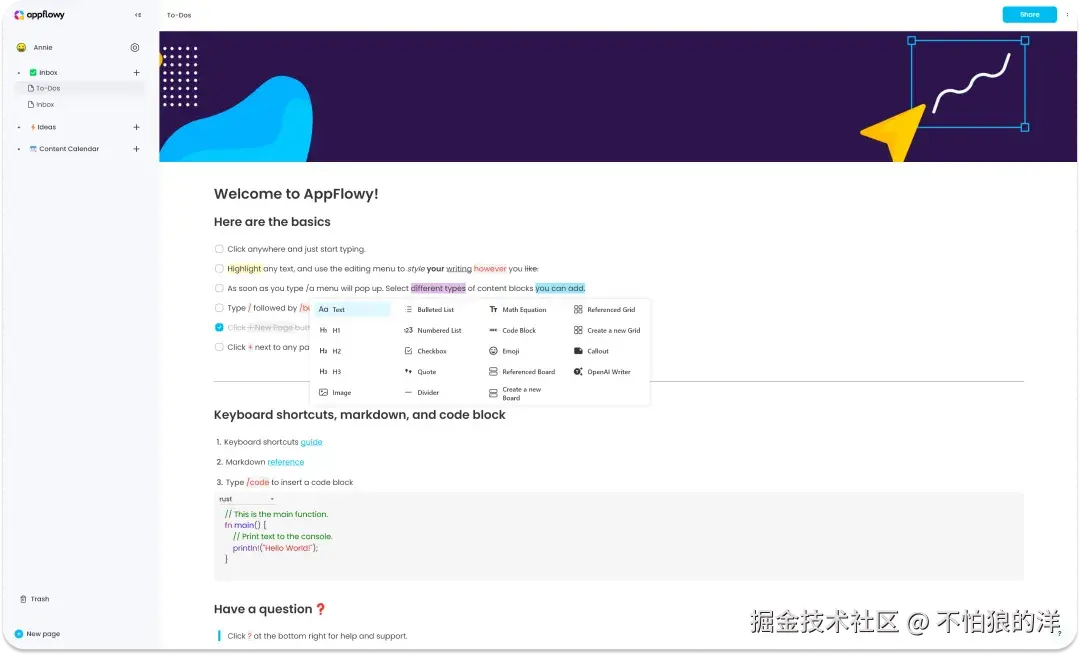Select H1 from the block type menu
This screenshot has width=1080, height=655.
(335, 330)
